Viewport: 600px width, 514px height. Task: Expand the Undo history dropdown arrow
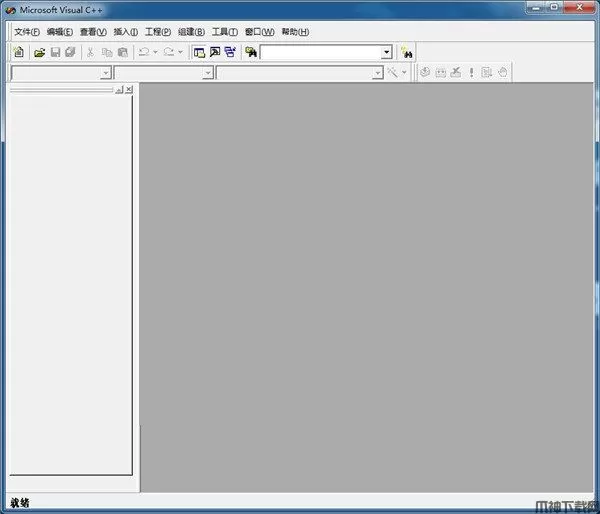click(155, 52)
